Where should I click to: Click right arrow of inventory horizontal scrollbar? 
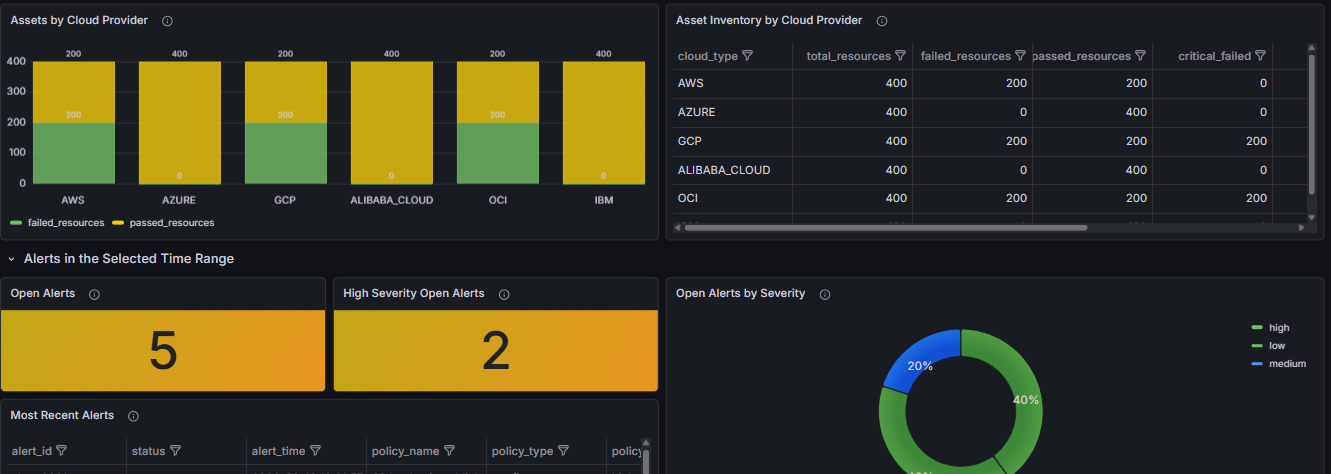(x=1301, y=228)
